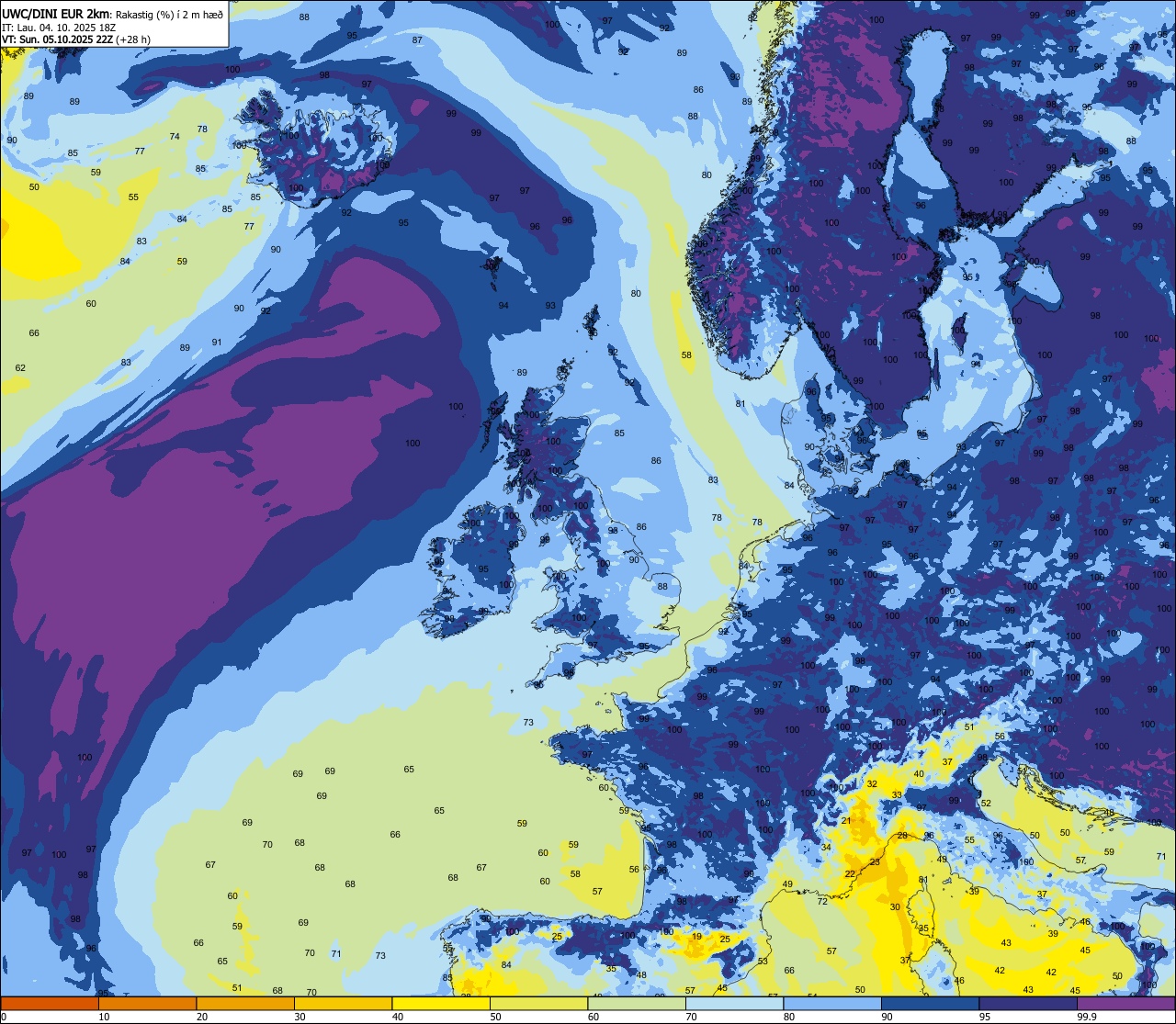Choose the pale blue 70–80 legend segment
This screenshot has width=1176, height=1024.
click(734, 1003)
